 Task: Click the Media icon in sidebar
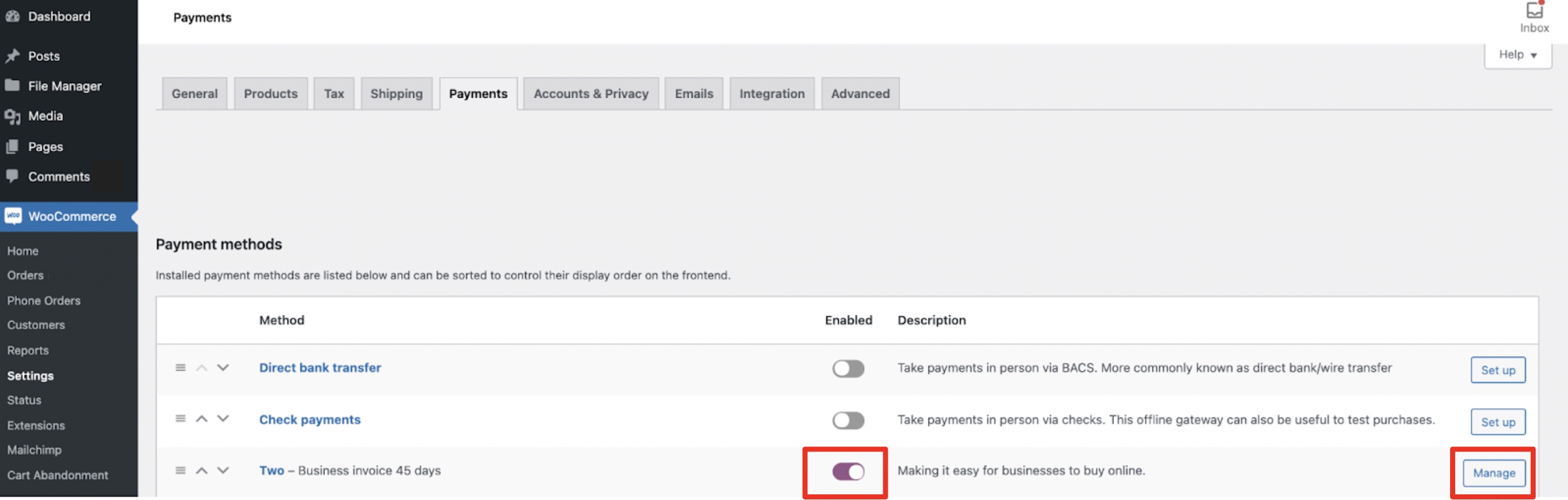point(12,116)
